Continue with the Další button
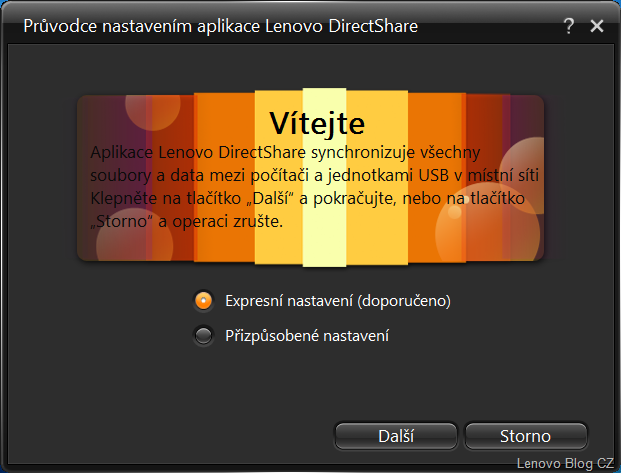 point(396,436)
